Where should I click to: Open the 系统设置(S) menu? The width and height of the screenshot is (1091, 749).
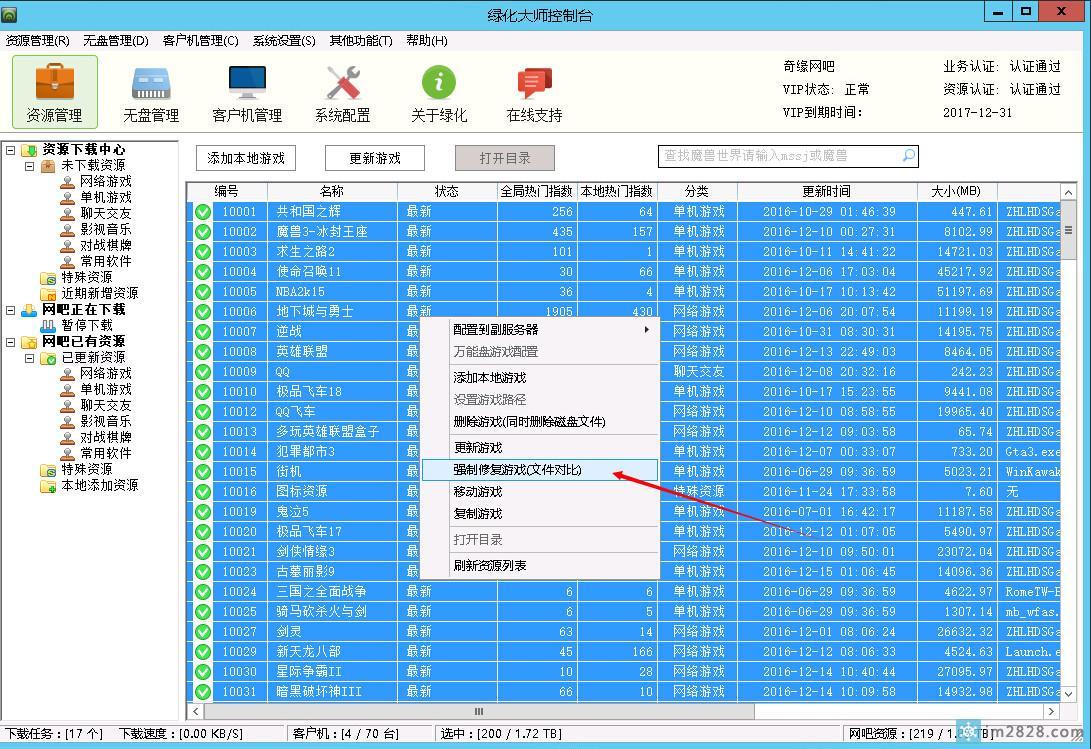(x=284, y=41)
